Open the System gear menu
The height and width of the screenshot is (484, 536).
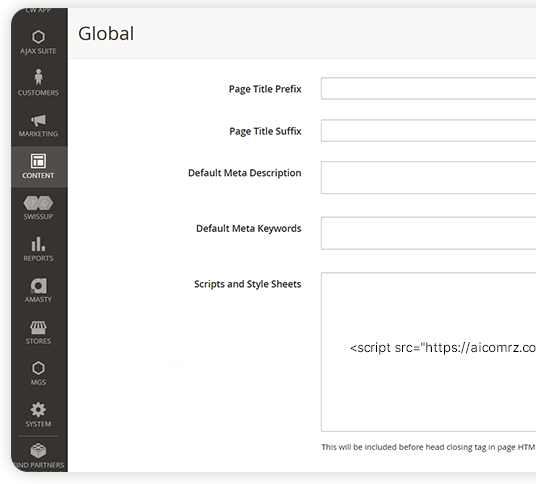tap(39, 415)
